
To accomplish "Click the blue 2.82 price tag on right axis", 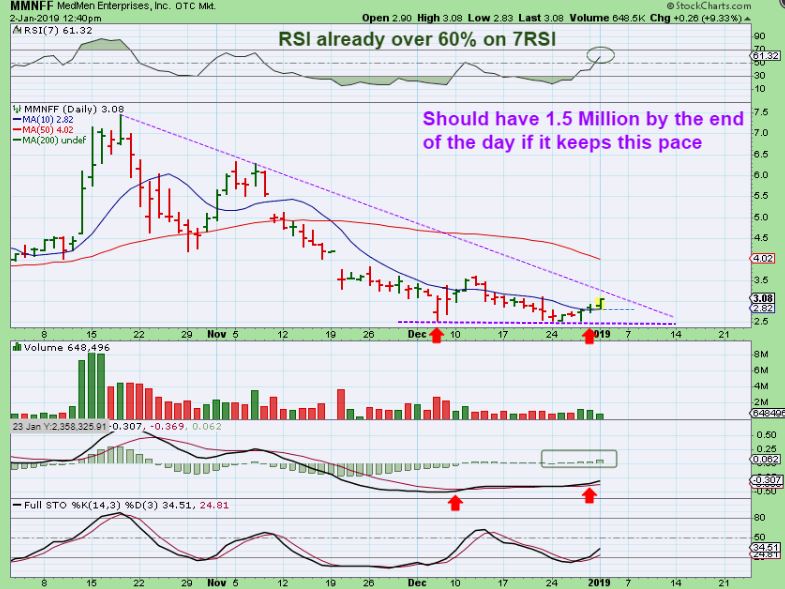I will click(763, 308).
